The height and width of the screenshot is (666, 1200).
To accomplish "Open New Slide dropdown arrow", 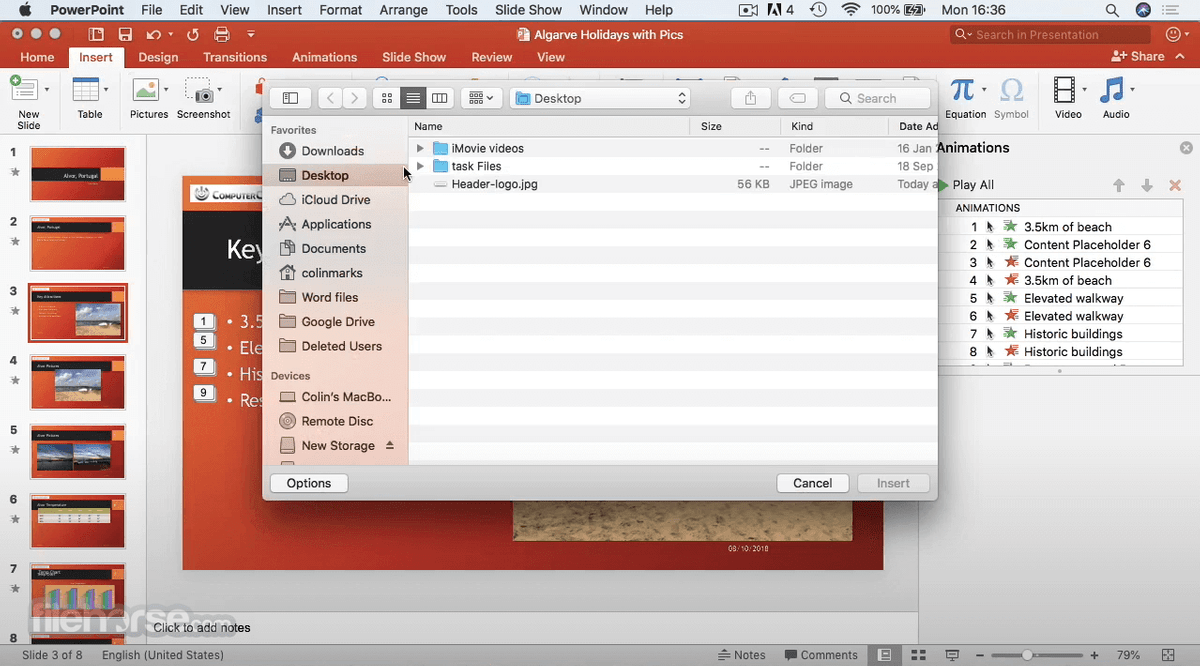I will pyautogui.click(x=47, y=90).
